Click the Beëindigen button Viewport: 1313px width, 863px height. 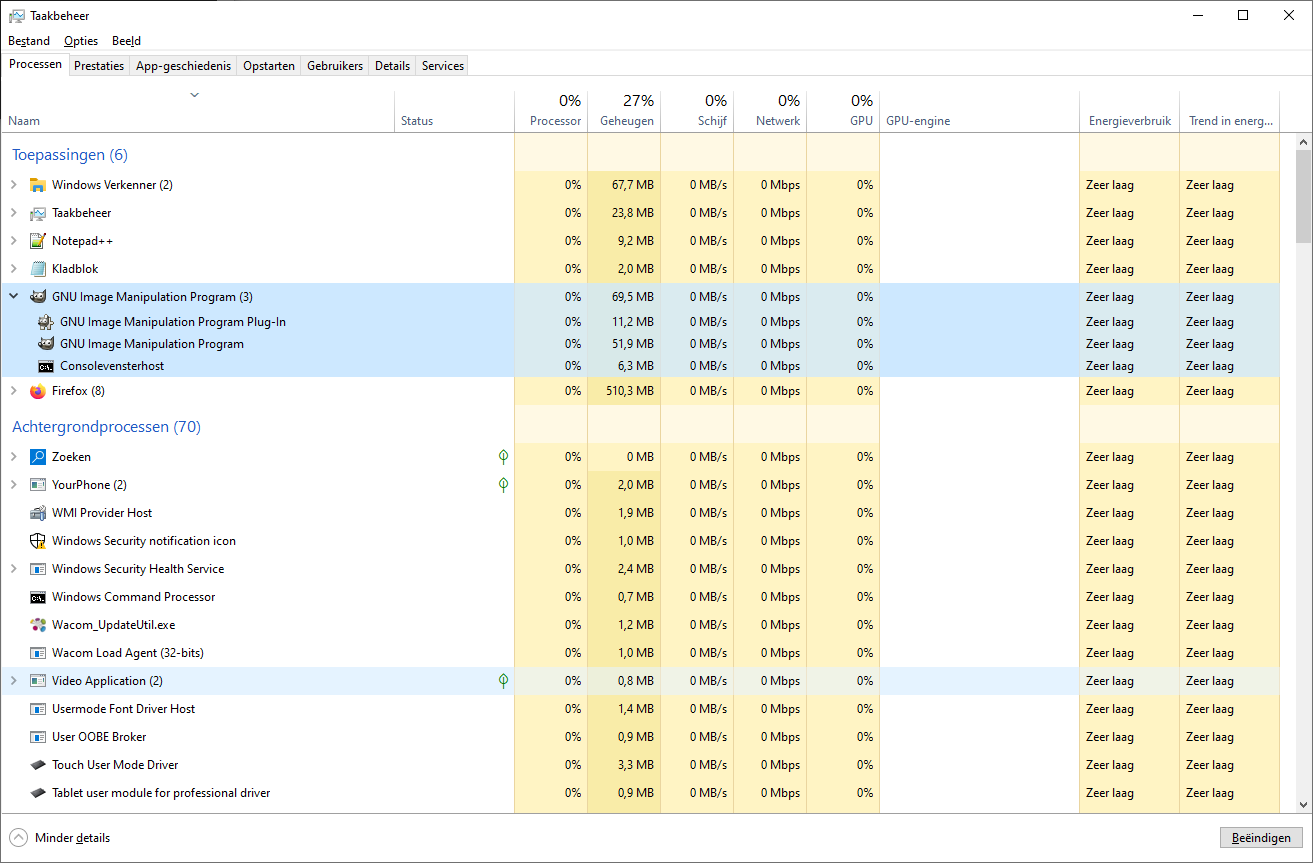click(x=1261, y=838)
